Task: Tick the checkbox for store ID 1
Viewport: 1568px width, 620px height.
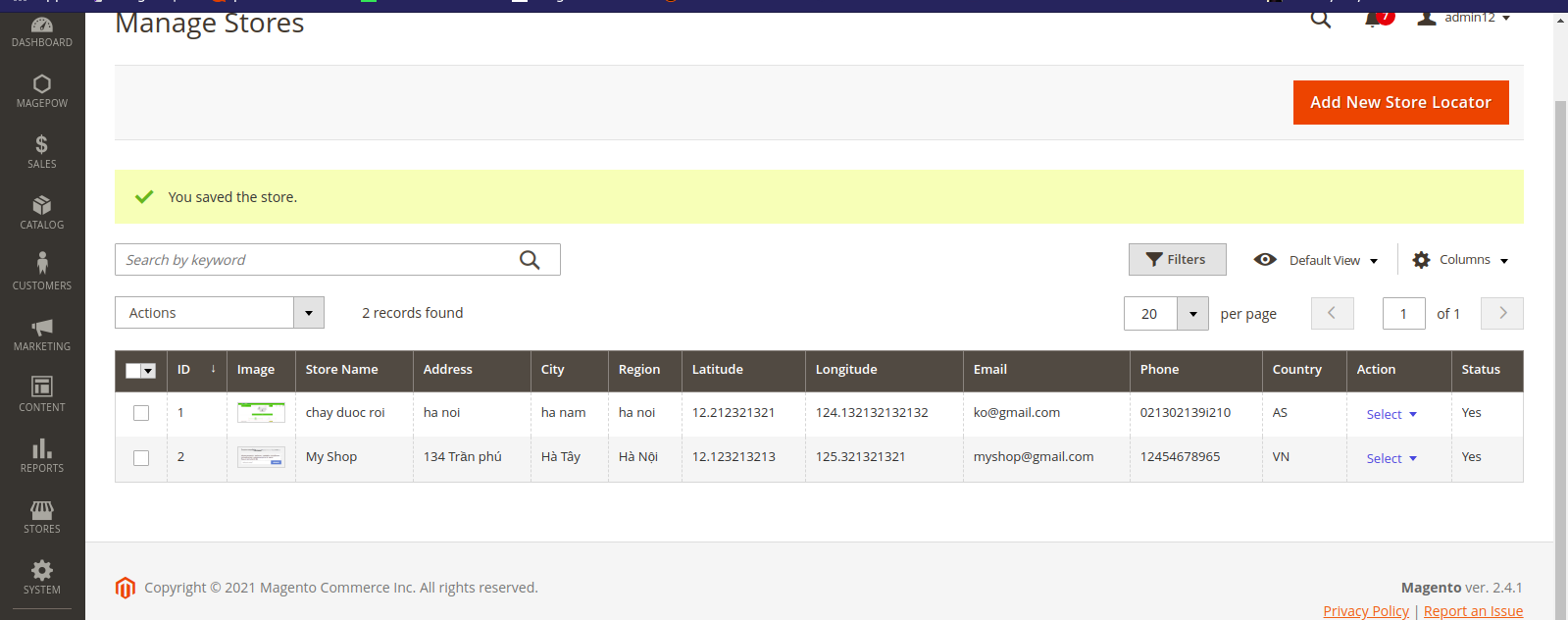Action: pyautogui.click(x=141, y=413)
